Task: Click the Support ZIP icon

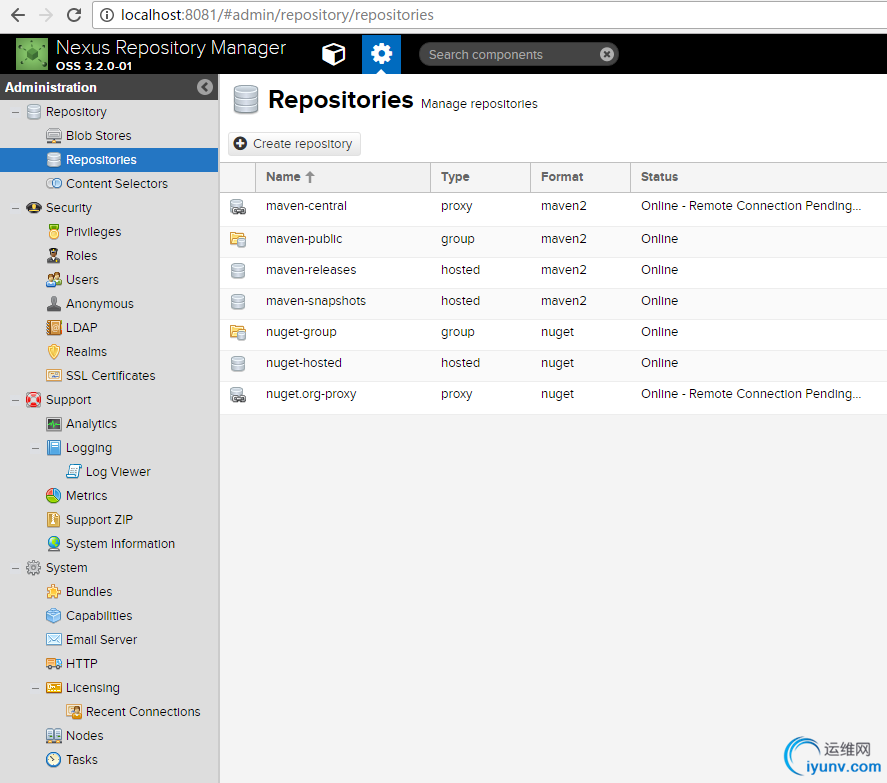Action: click(54, 519)
